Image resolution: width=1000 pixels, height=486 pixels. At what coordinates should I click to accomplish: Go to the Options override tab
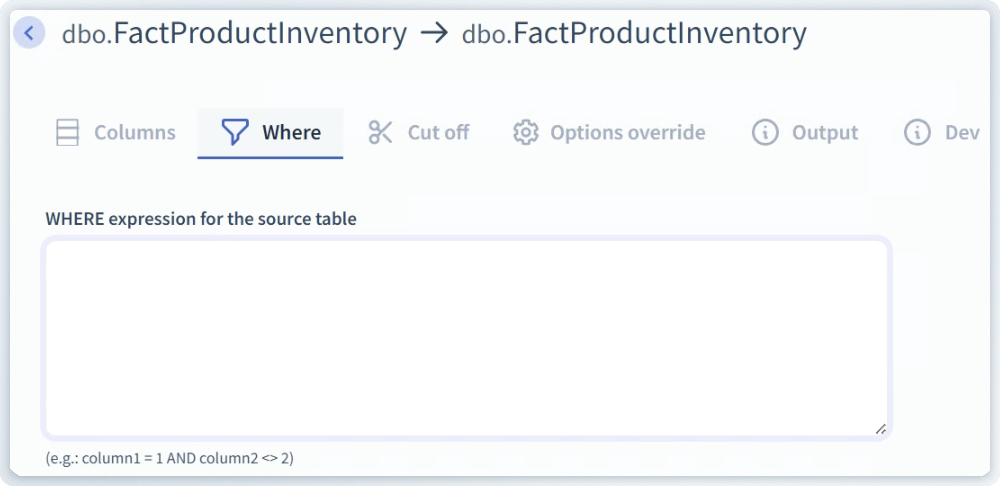click(627, 133)
